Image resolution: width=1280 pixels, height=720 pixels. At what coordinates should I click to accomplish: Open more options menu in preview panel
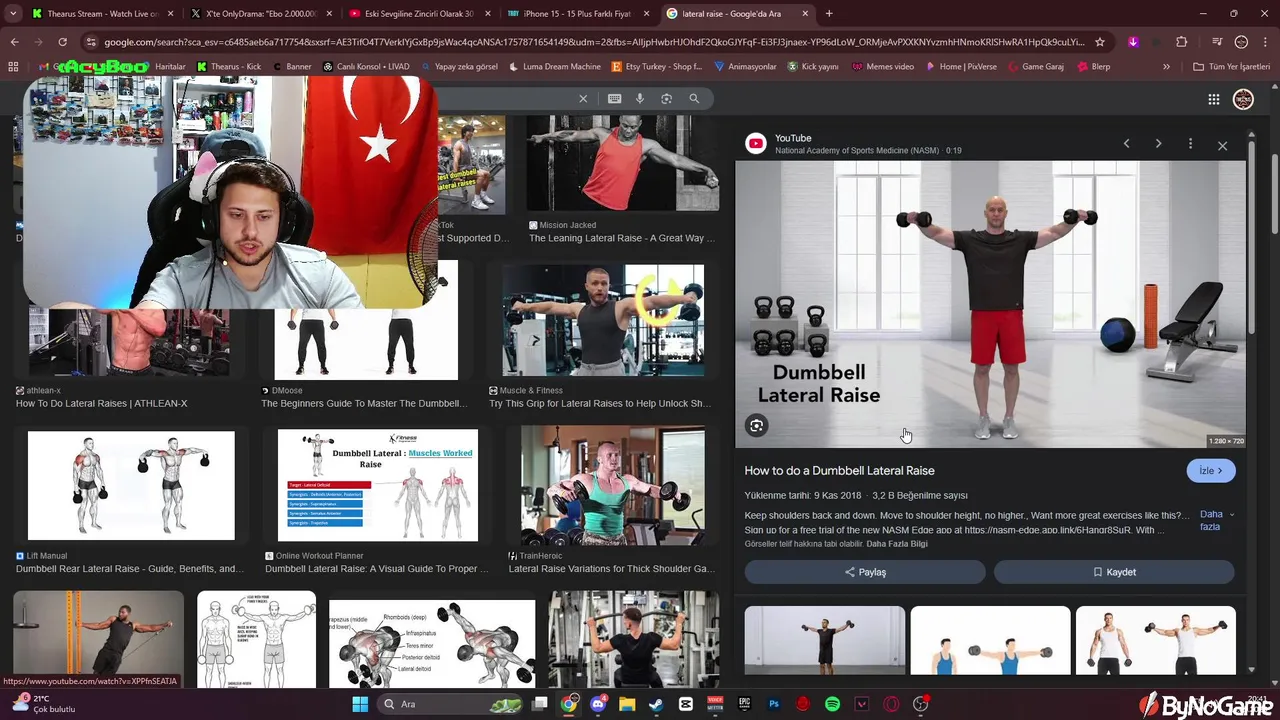(x=1190, y=144)
